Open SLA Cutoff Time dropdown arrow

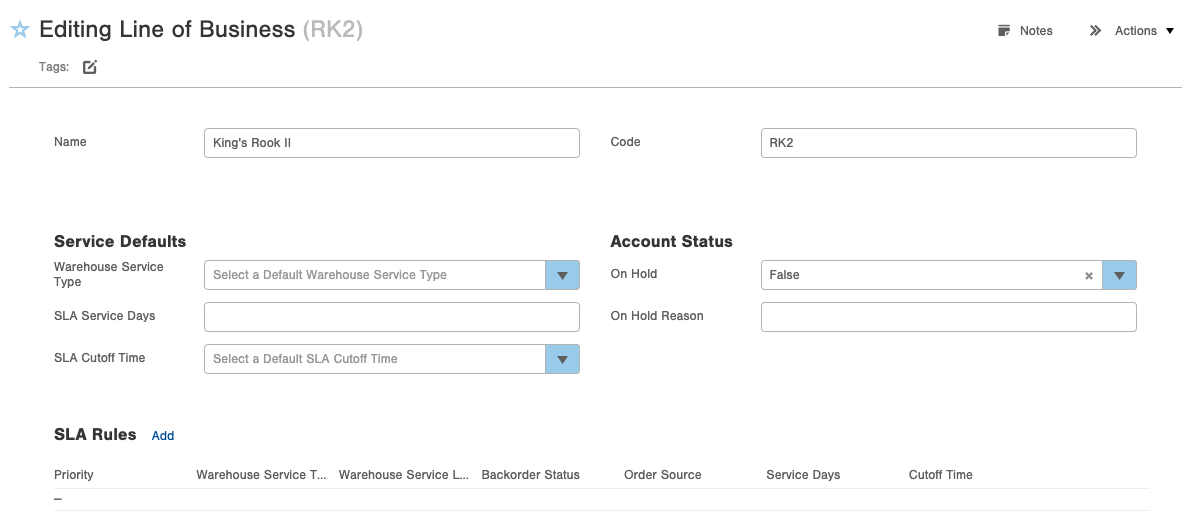(x=562, y=359)
